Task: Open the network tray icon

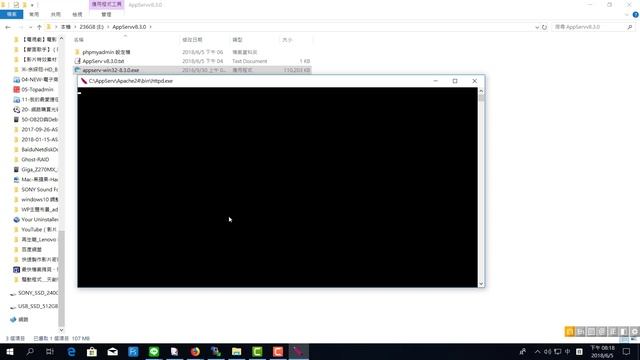Action: [558, 351]
